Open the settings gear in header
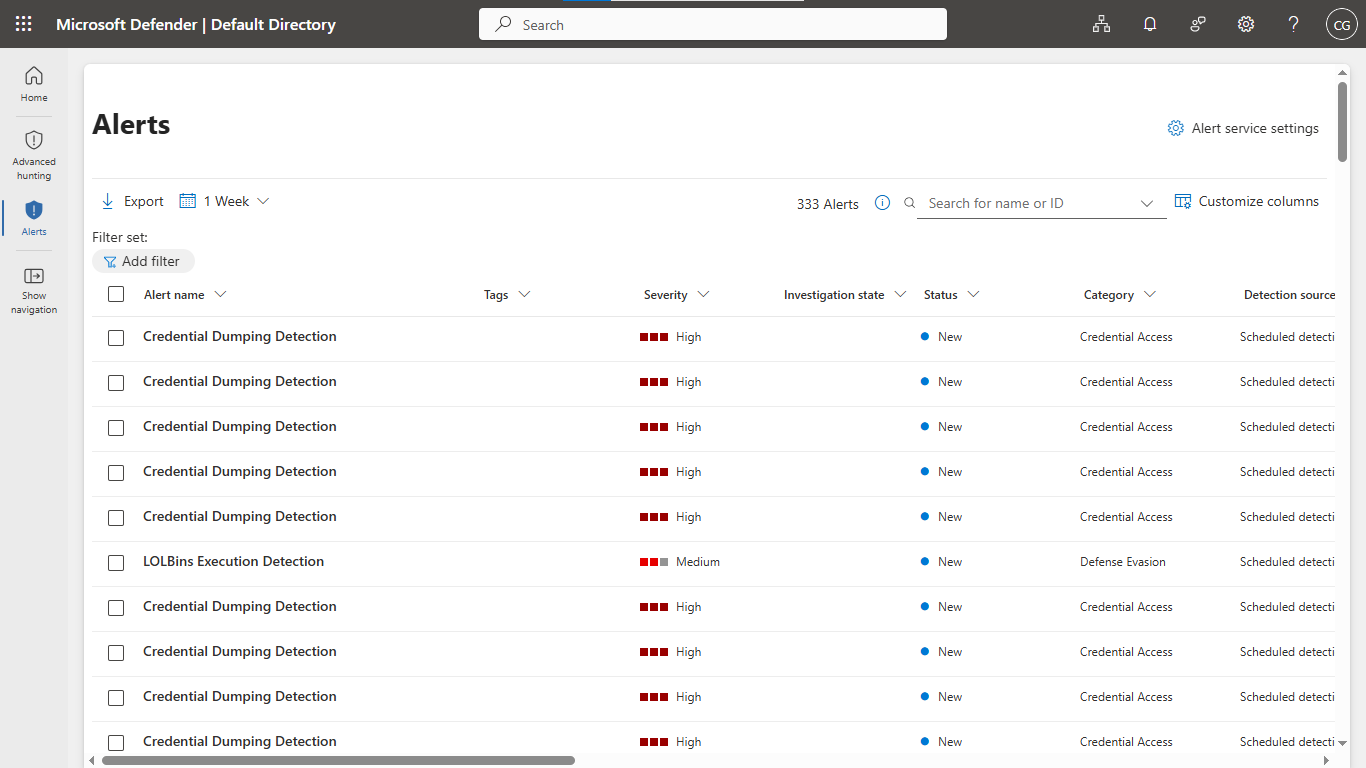Screen dimensions: 1366x768 [x=1246, y=24]
